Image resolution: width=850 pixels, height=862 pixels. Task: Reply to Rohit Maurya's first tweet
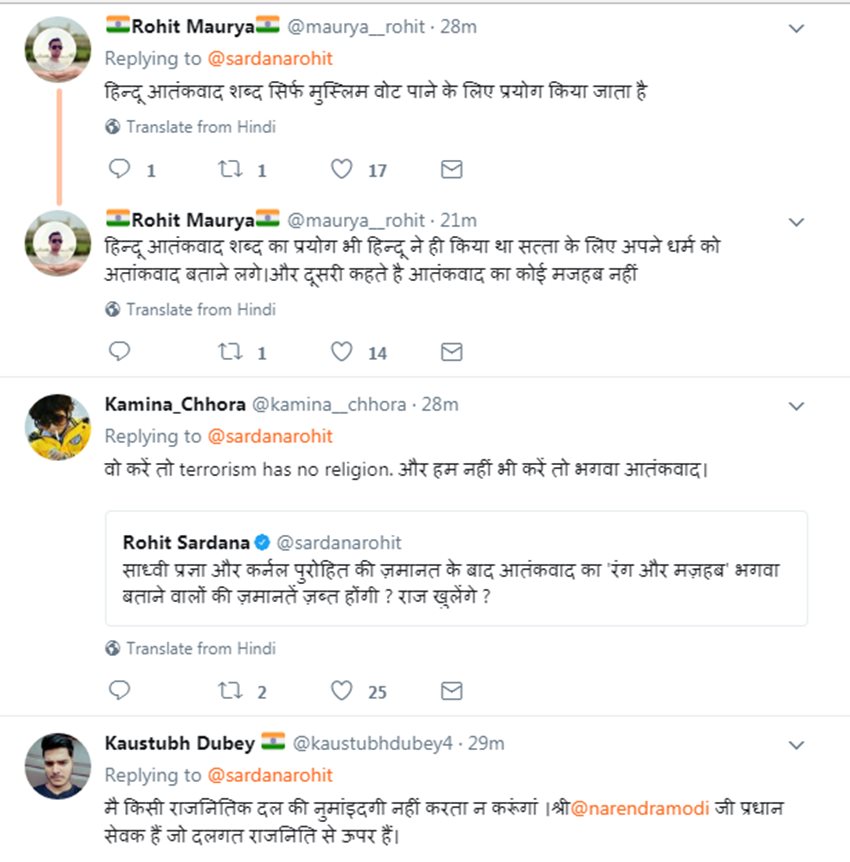click(x=120, y=170)
